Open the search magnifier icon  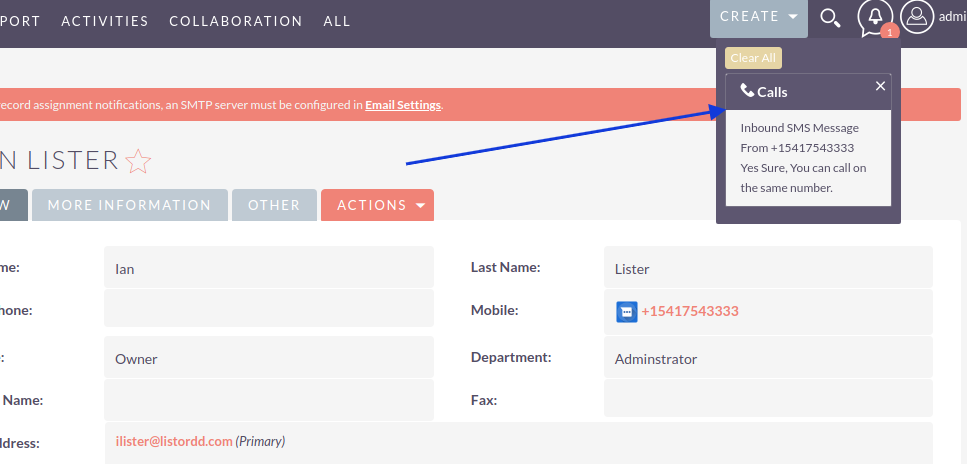point(830,18)
